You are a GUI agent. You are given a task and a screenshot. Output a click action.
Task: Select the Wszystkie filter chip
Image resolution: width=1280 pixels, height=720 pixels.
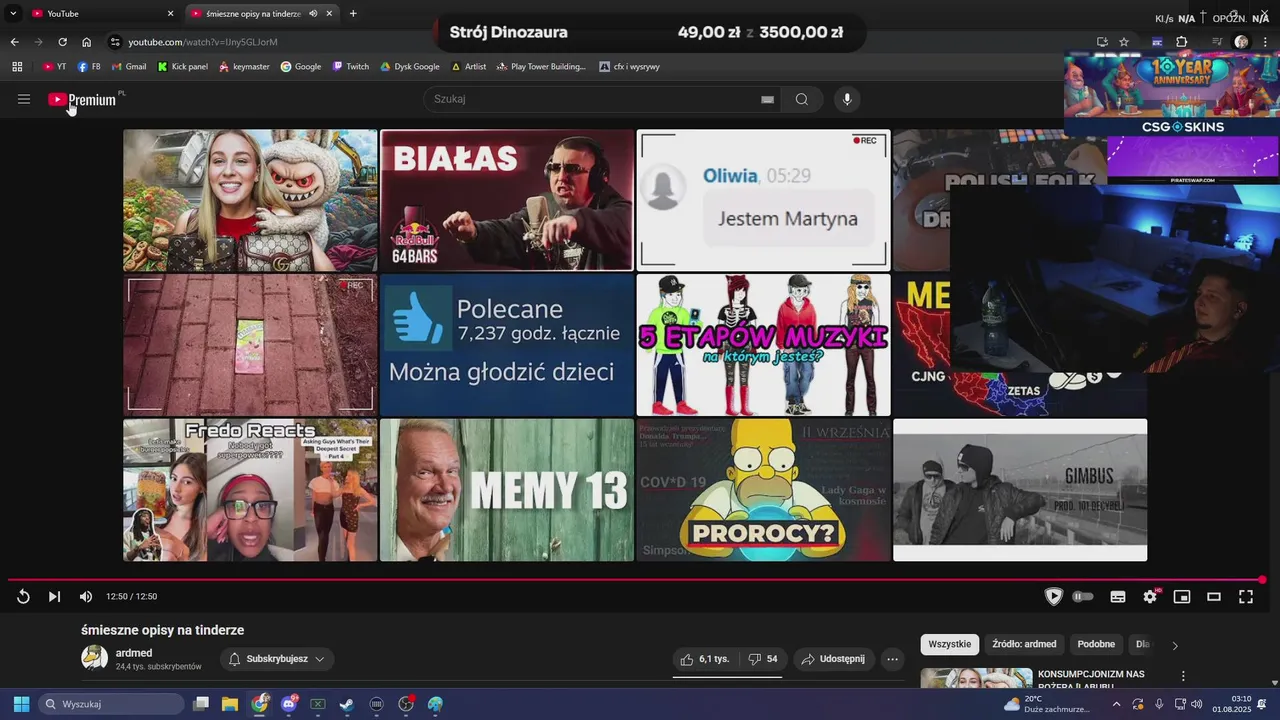[x=949, y=644]
